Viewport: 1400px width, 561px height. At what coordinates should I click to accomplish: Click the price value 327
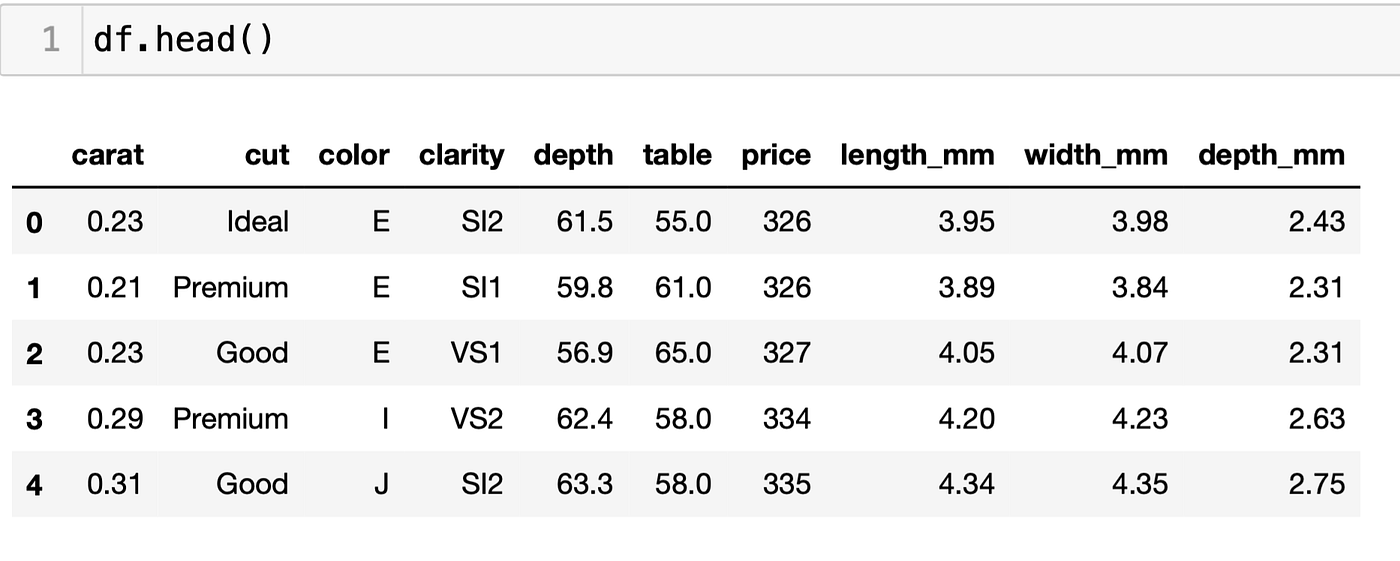tap(786, 353)
